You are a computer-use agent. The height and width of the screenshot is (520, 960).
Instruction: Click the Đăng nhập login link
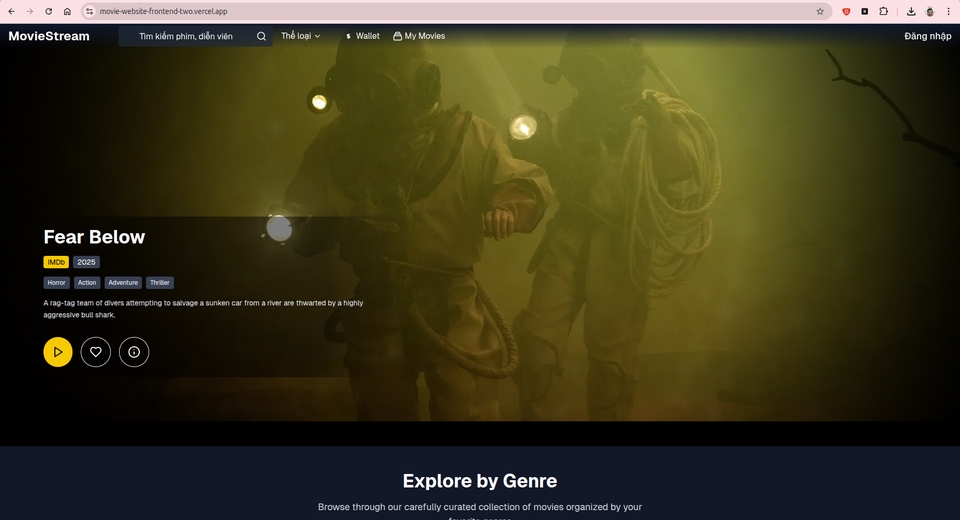[927, 36]
